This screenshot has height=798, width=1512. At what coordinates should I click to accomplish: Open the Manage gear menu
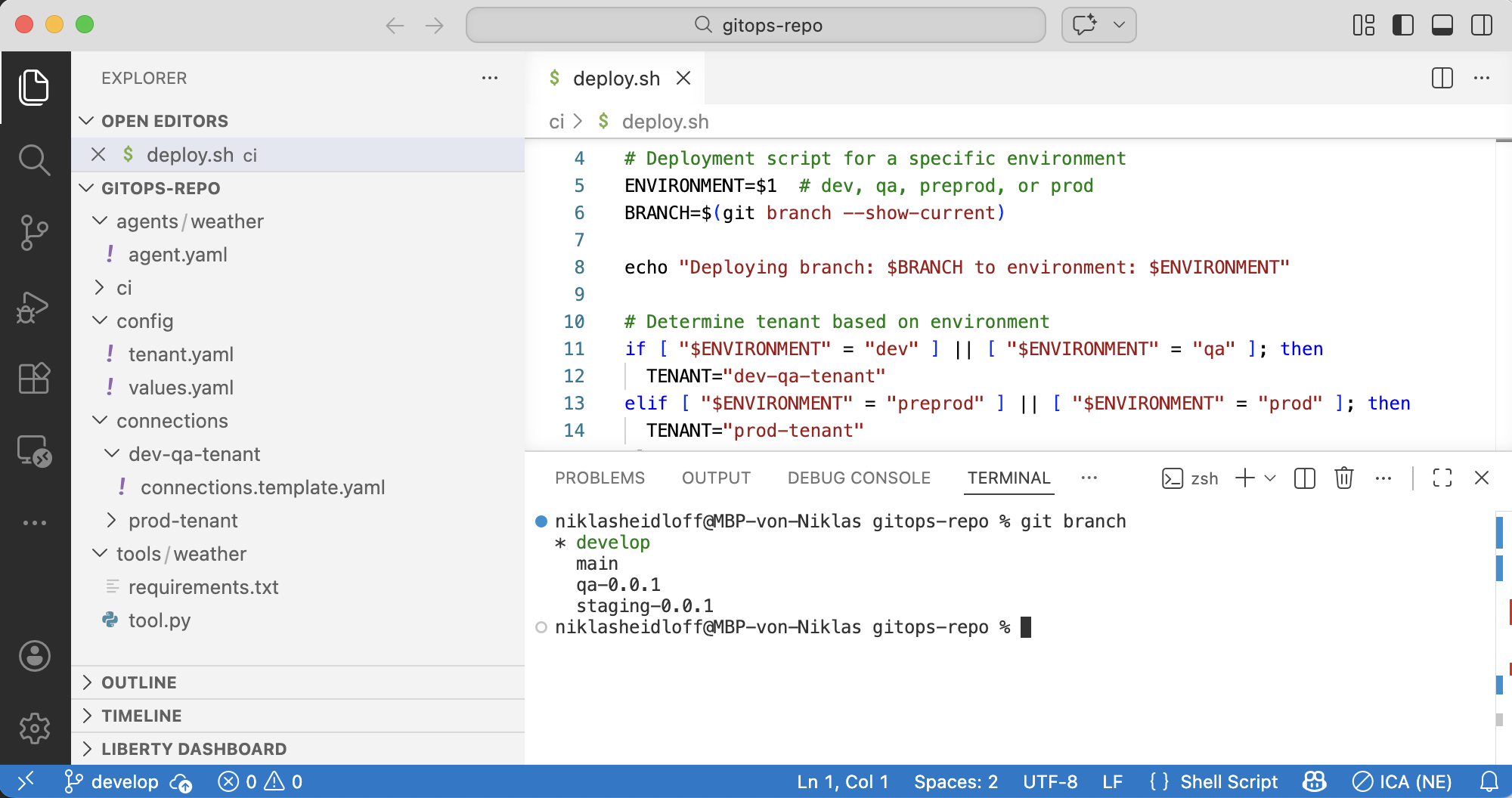[34, 728]
